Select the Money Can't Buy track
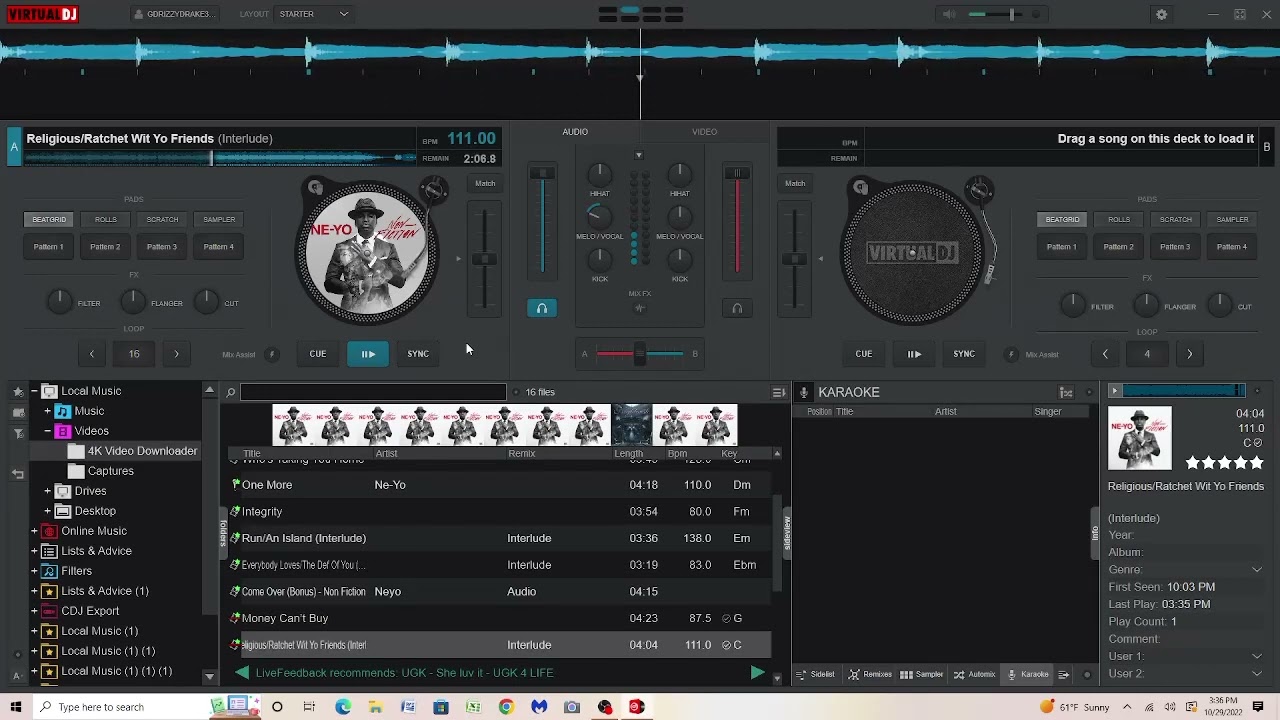Screen dimensions: 1280x720 [498, 618]
